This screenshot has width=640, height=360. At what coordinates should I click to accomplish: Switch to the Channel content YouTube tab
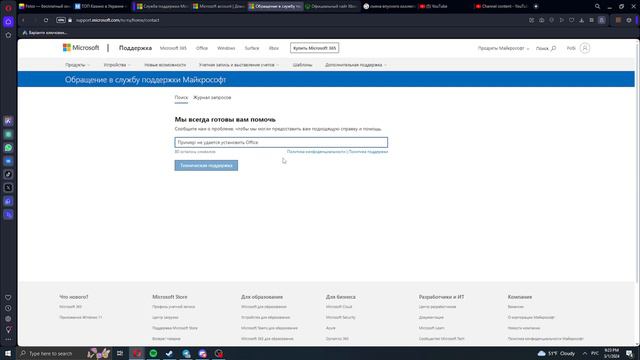pos(502,6)
